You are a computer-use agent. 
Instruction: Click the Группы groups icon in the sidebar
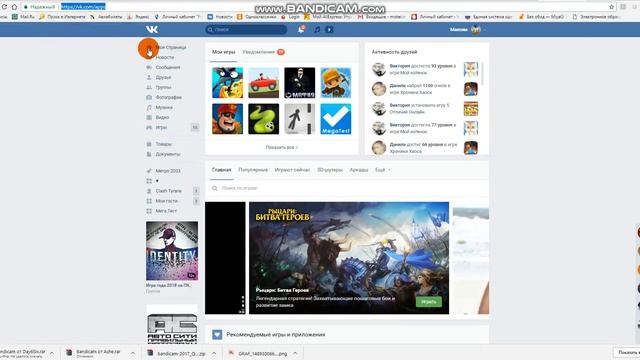click(149, 87)
